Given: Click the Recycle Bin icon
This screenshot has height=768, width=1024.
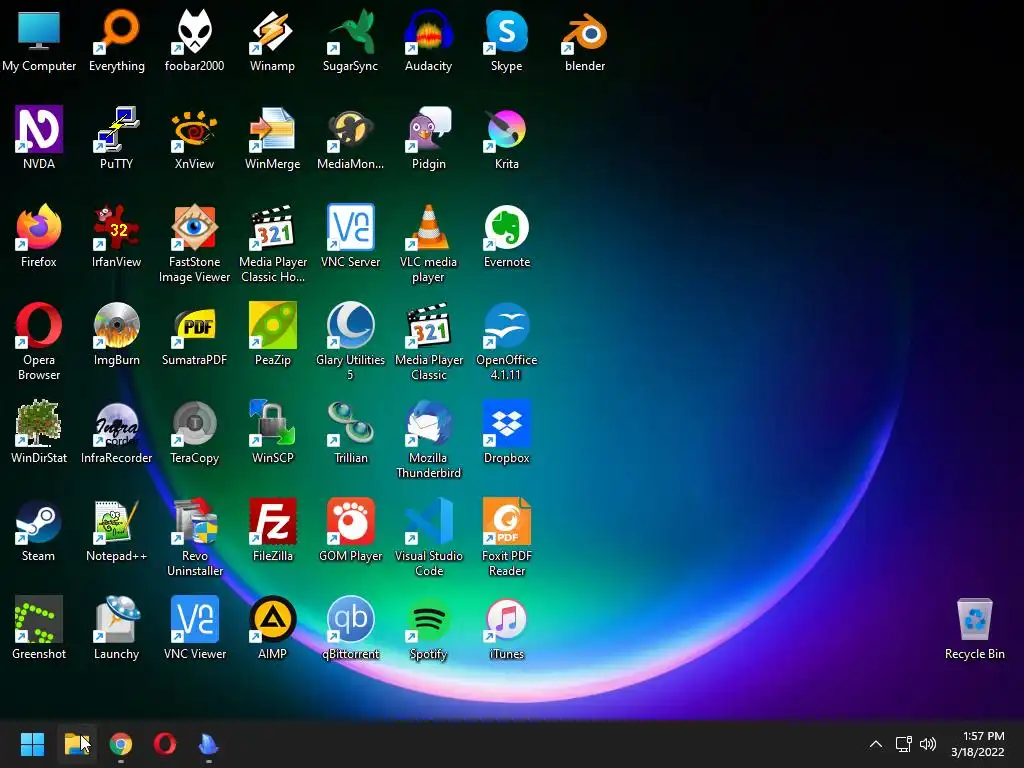Looking at the screenshot, I should pos(974,619).
